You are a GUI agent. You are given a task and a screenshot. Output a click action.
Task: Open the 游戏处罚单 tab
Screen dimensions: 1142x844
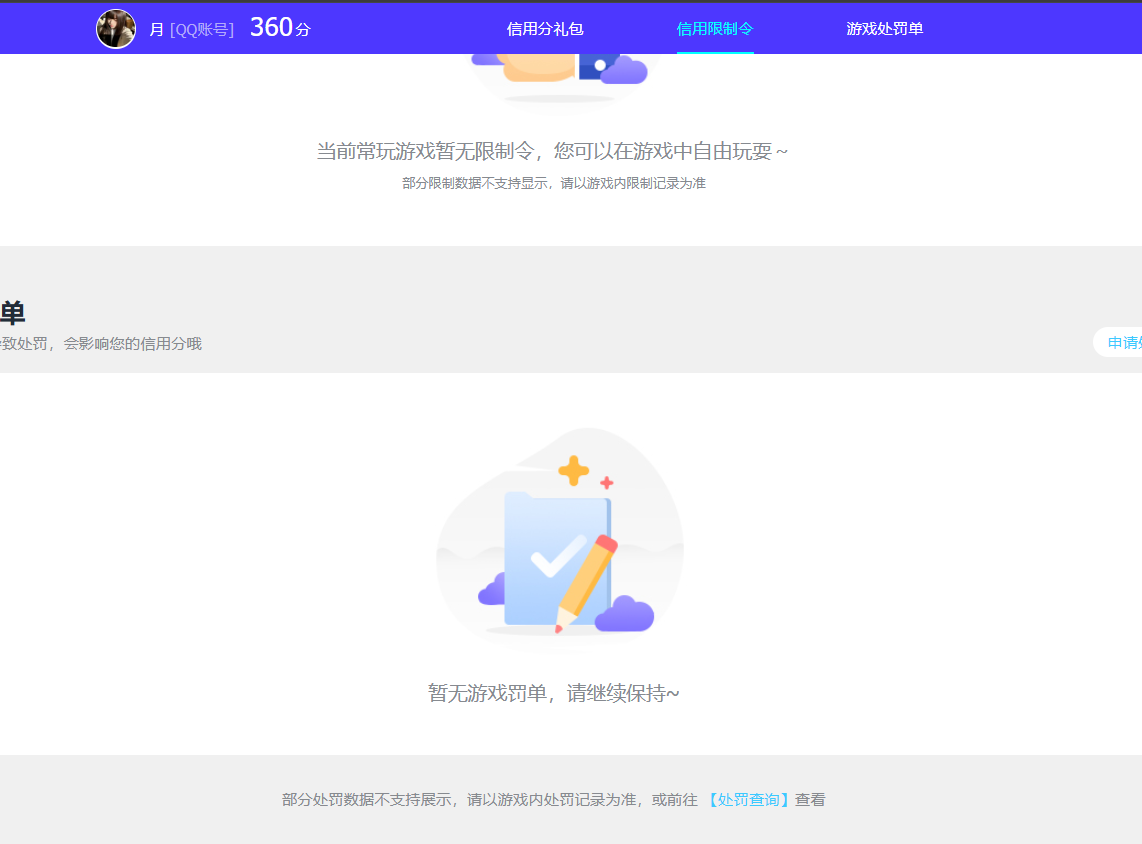point(883,28)
